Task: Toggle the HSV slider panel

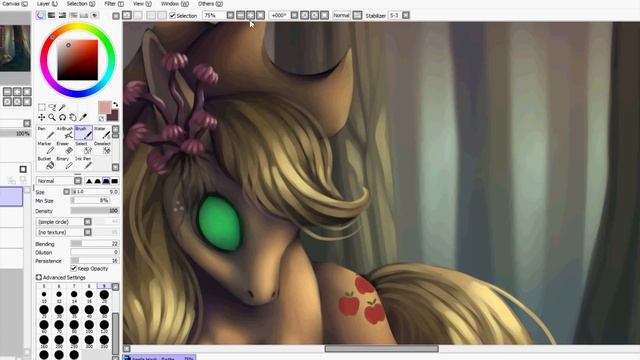Action: (62, 15)
